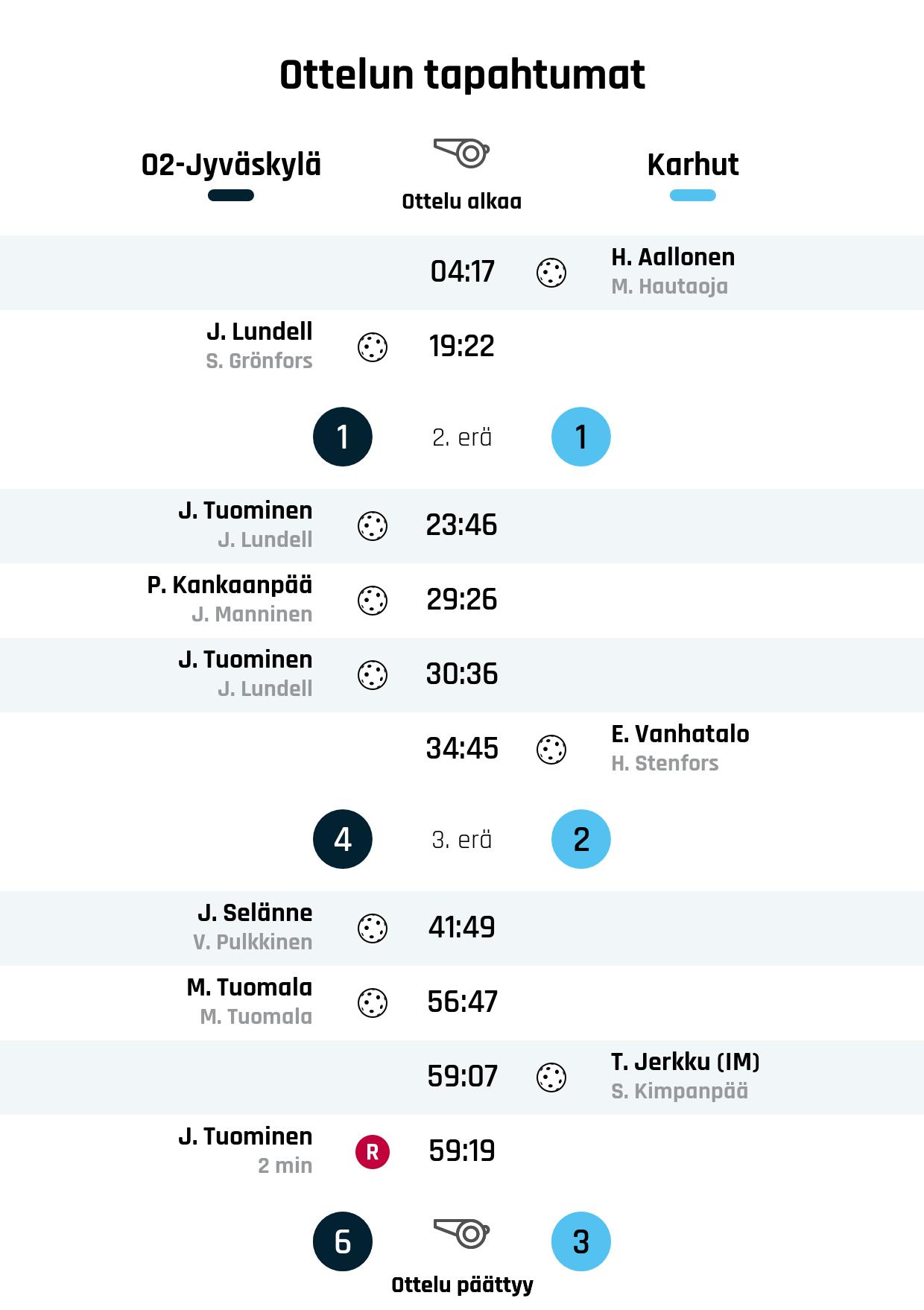Click the goal ball icon at 19:22
Image resolution: width=924 pixels, height=1310 pixels.
pyautogui.click(x=373, y=347)
